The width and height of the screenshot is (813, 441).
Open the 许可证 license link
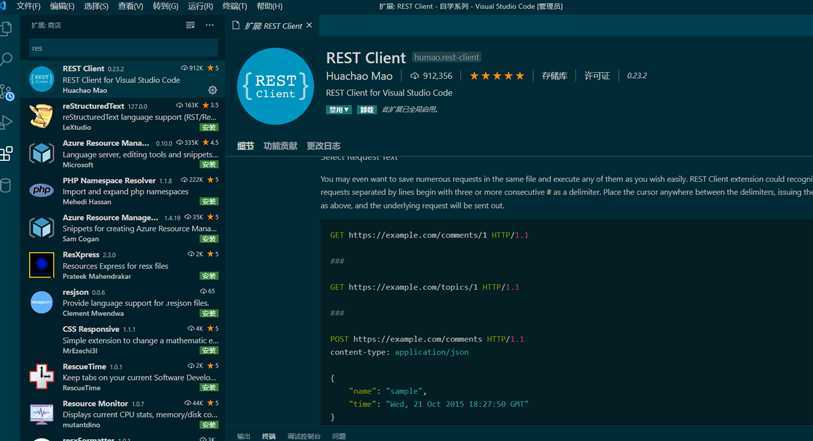point(597,76)
